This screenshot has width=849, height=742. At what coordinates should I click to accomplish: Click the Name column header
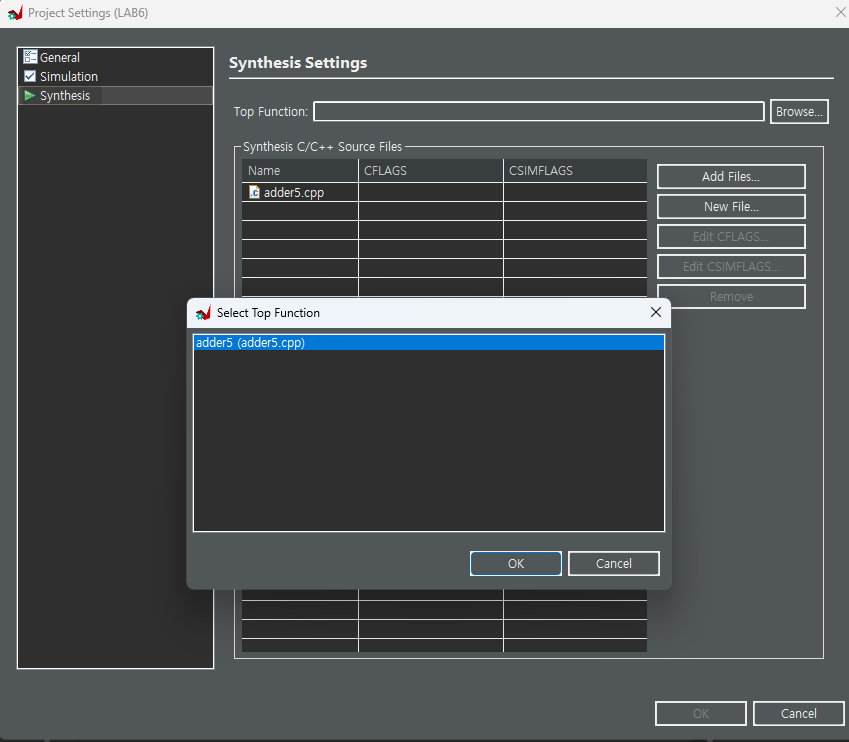click(x=300, y=171)
